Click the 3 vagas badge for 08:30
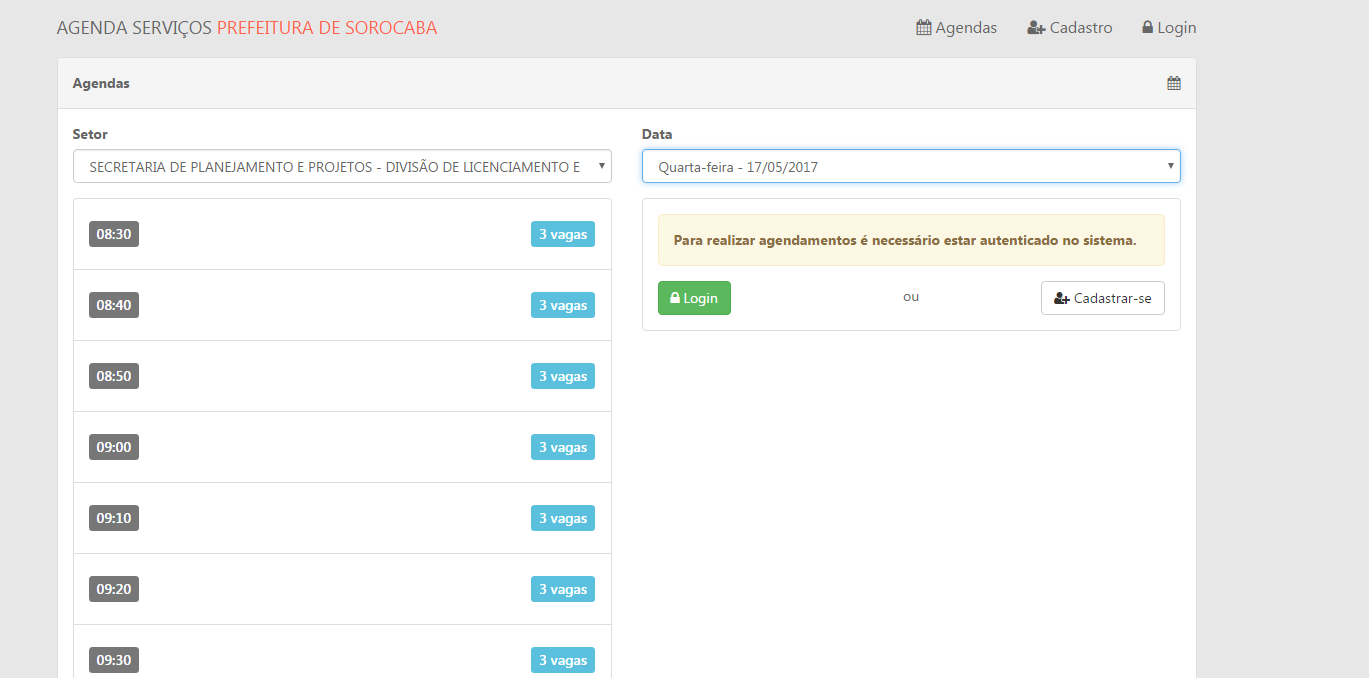The height and width of the screenshot is (678, 1369). [562, 234]
